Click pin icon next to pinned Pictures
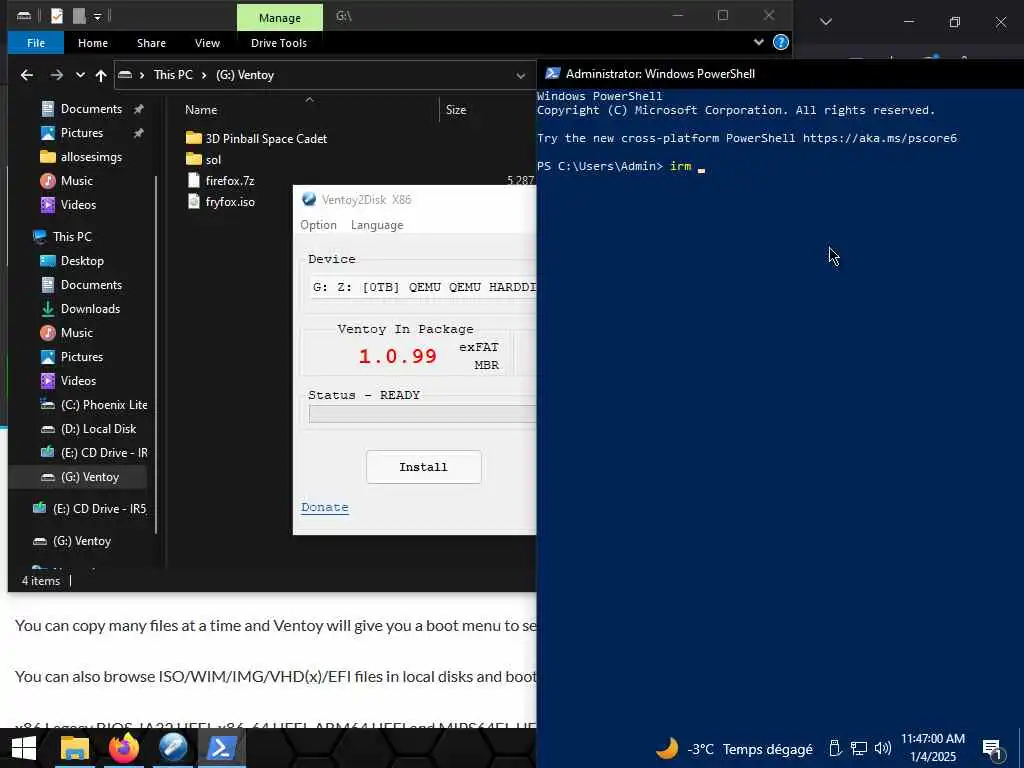The image size is (1024, 768). point(138,133)
